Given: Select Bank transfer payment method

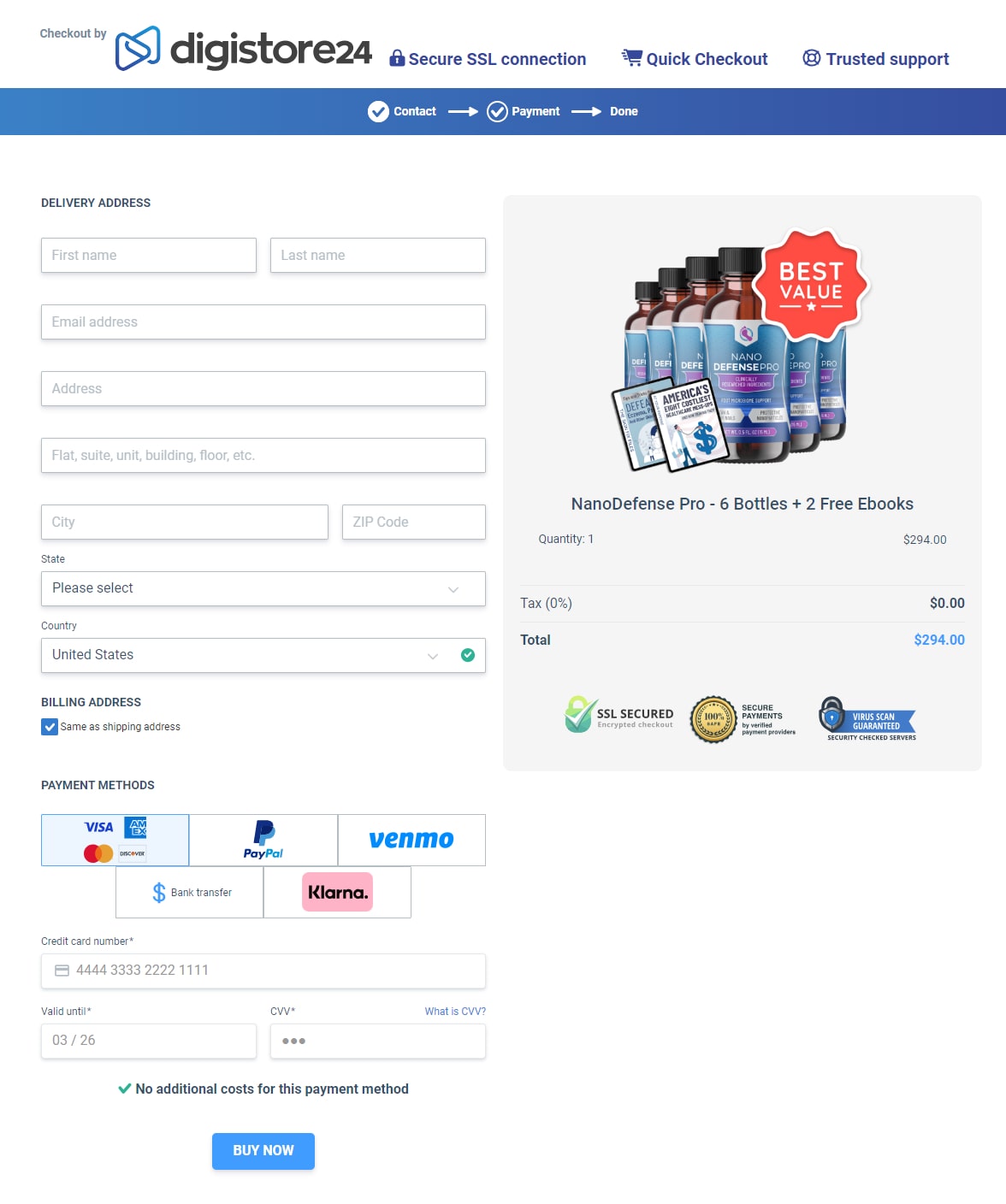Looking at the screenshot, I should pyautogui.click(x=190, y=893).
